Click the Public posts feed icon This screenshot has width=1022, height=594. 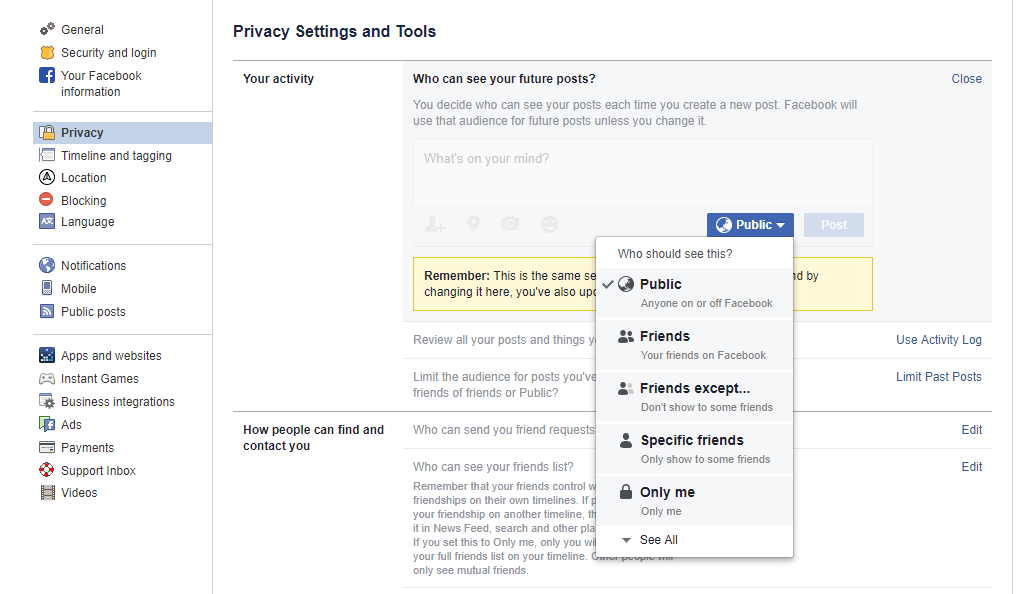(x=47, y=311)
